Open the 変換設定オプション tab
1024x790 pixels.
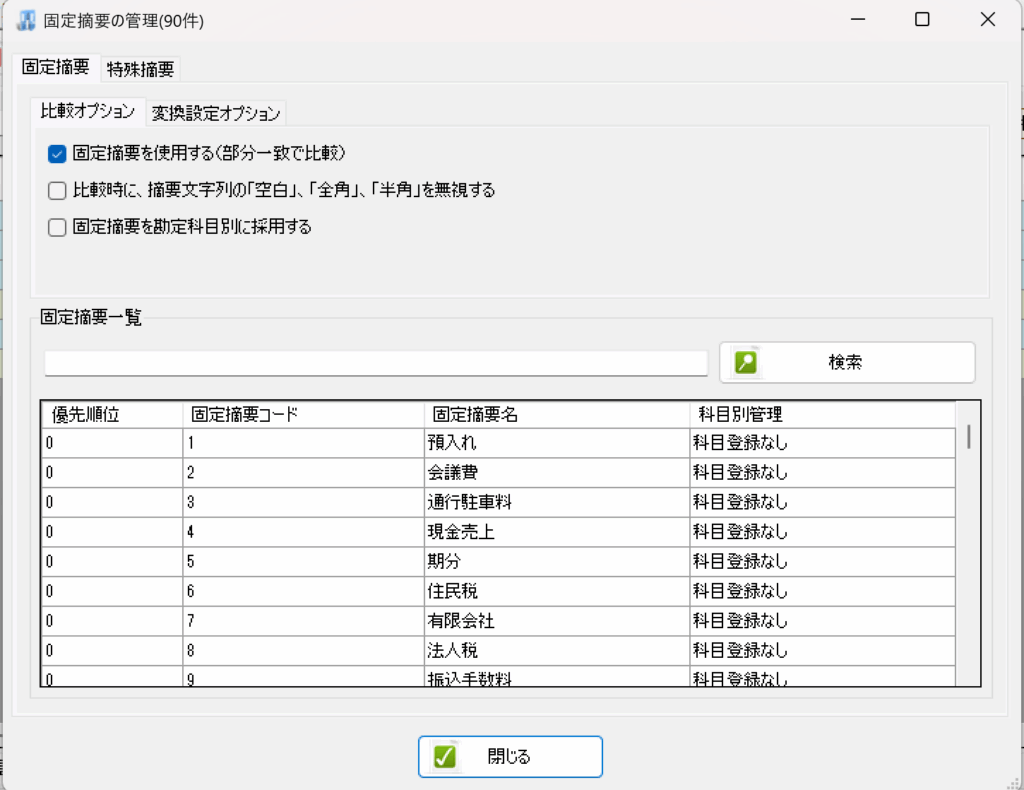pos(216,113)
